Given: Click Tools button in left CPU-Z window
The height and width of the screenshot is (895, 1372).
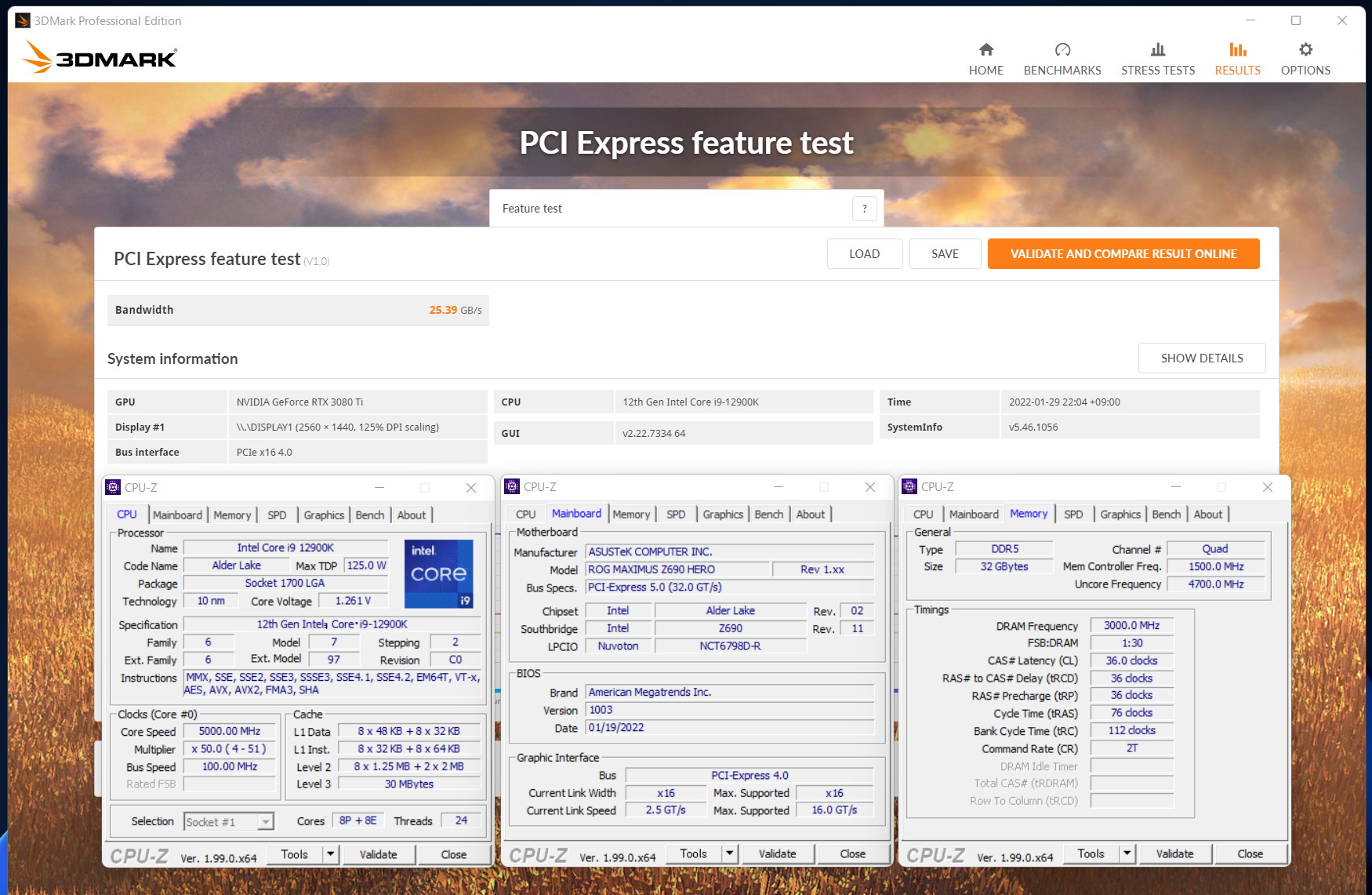Looking at the screenshot, I should [295, 854].
